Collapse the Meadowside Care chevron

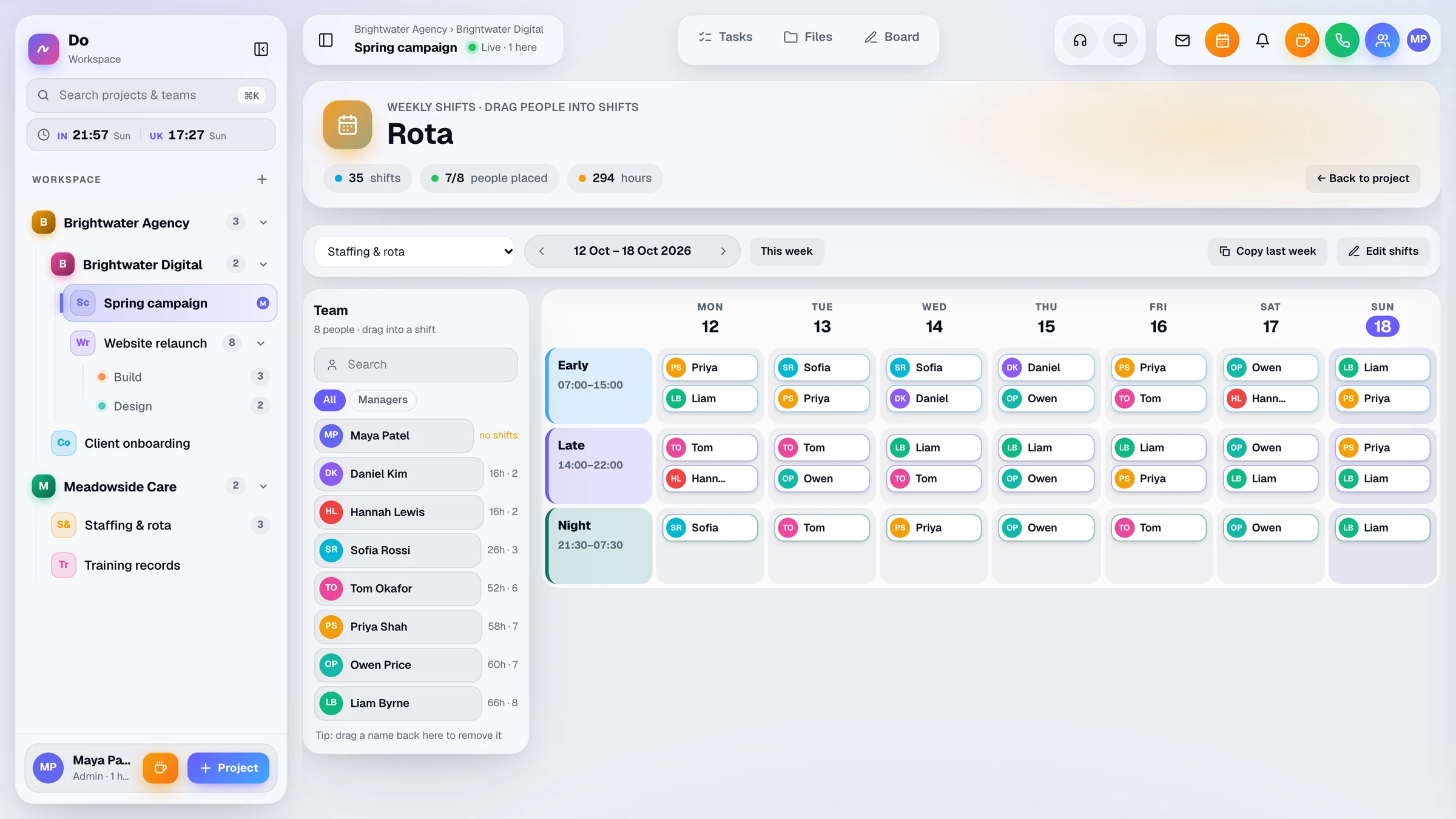(263, 487)
